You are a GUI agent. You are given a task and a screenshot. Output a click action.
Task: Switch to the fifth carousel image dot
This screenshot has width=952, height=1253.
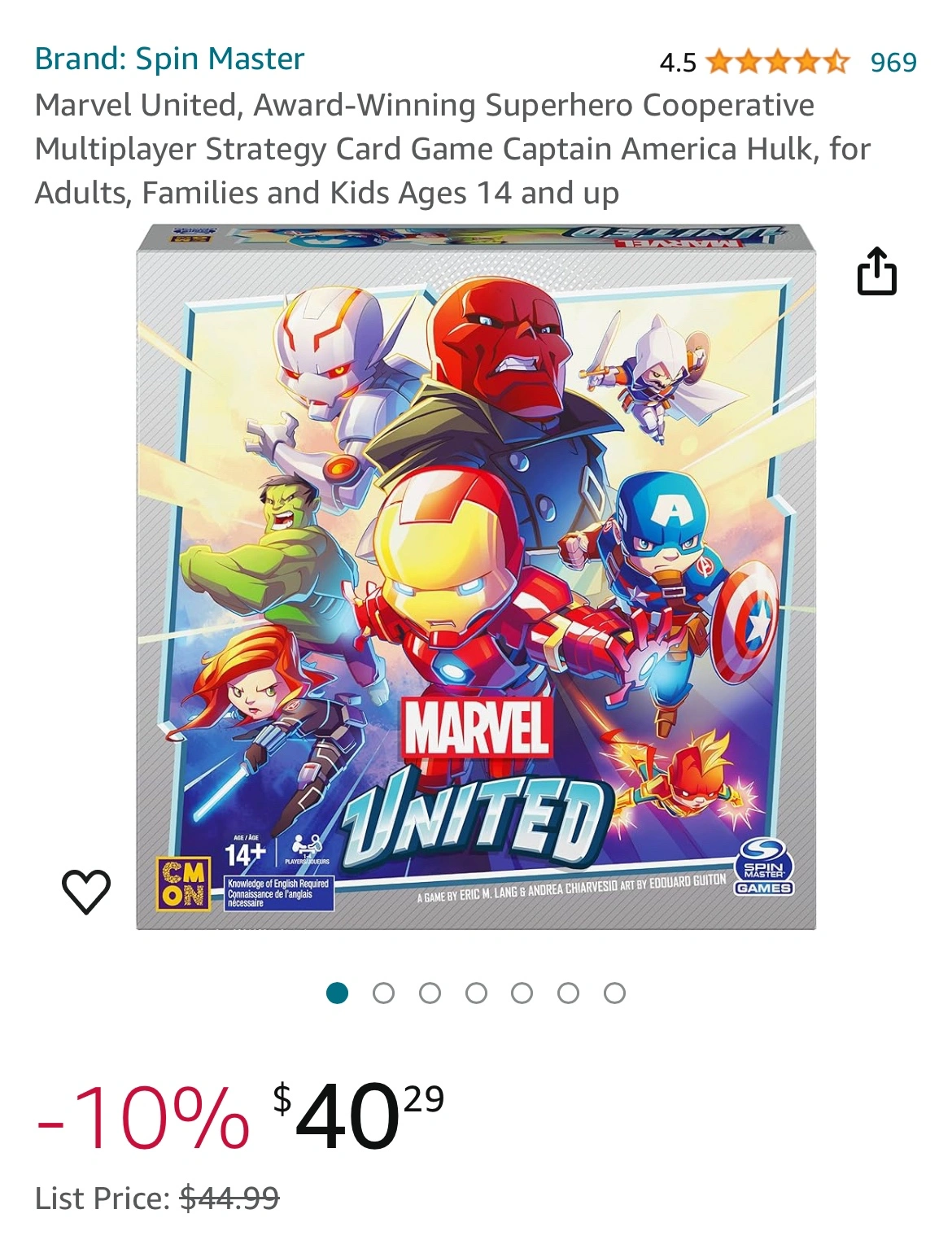click(x=522, y=993)
